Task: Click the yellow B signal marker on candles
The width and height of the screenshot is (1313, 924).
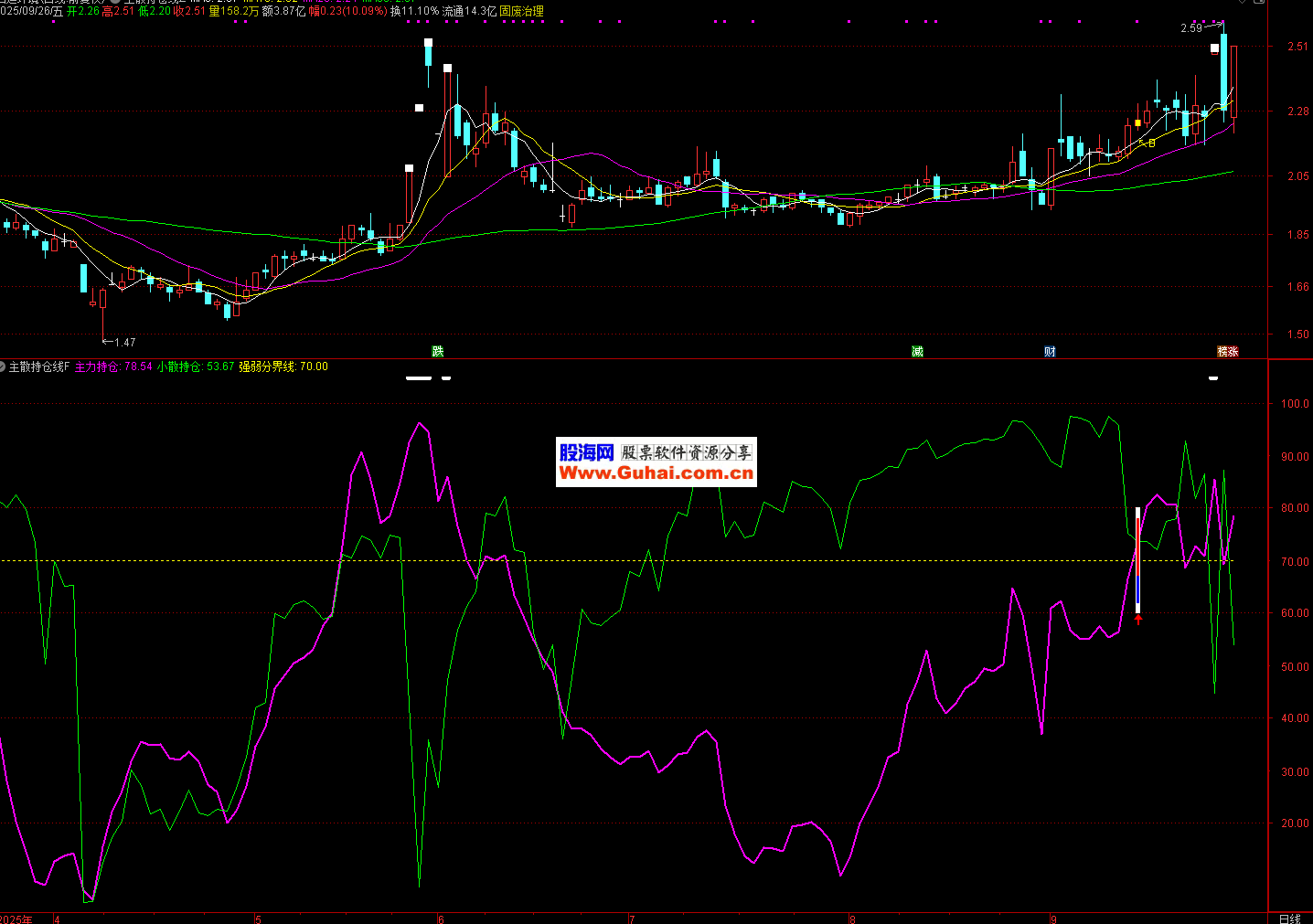Action: [x=1152, y=143]
